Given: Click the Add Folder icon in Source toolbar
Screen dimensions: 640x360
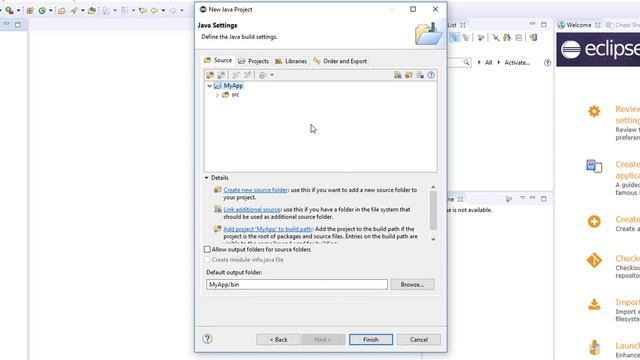Looking at the screenshot, I should (210, 75).
